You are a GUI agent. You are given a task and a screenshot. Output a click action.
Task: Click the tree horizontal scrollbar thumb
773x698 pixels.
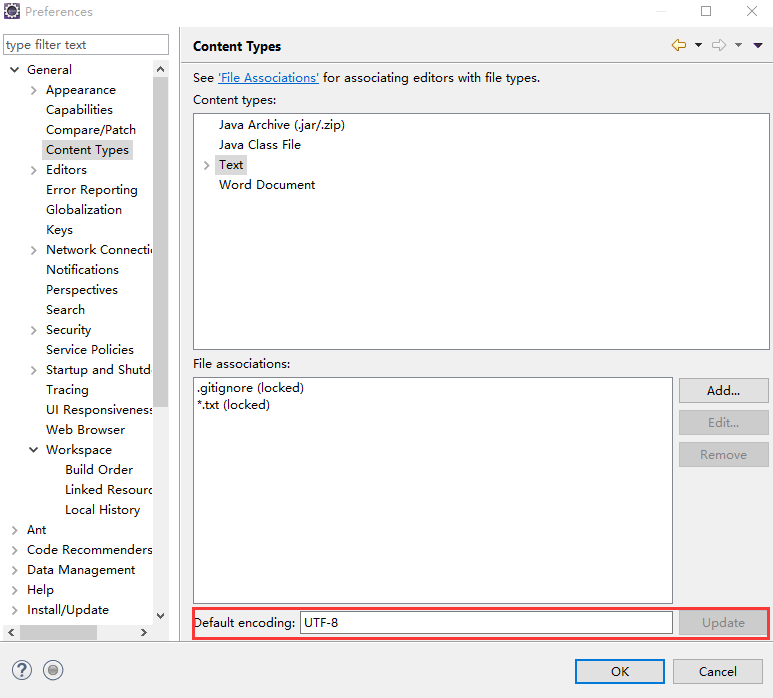point(58,632)
